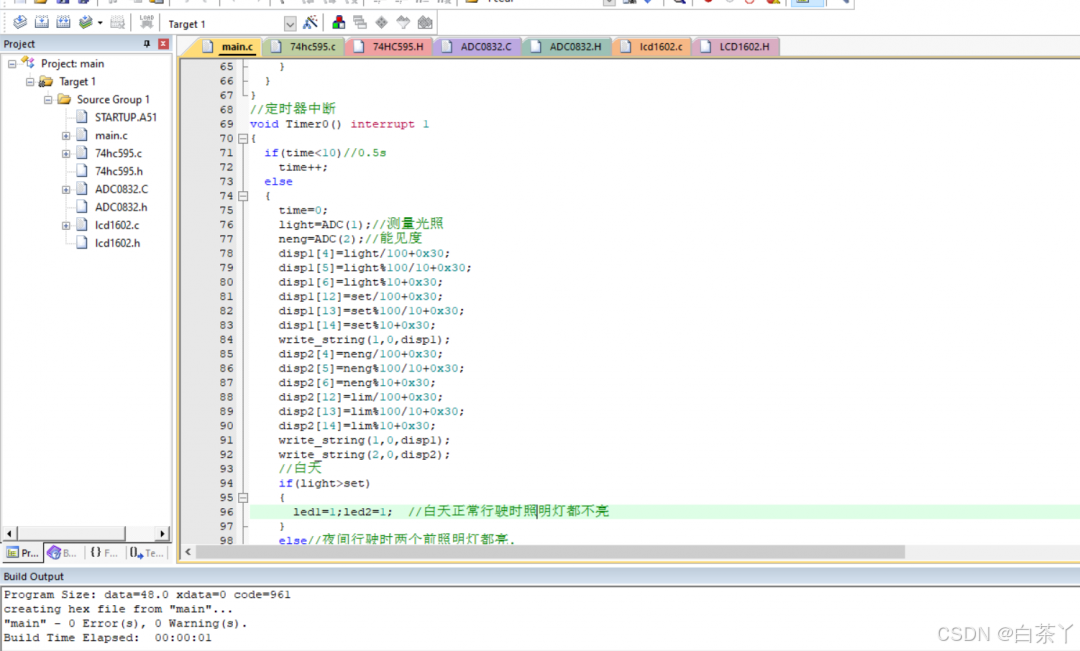Open Manage Project Items colored-blocks icon
1080x651 pixels.
(339, 23)
